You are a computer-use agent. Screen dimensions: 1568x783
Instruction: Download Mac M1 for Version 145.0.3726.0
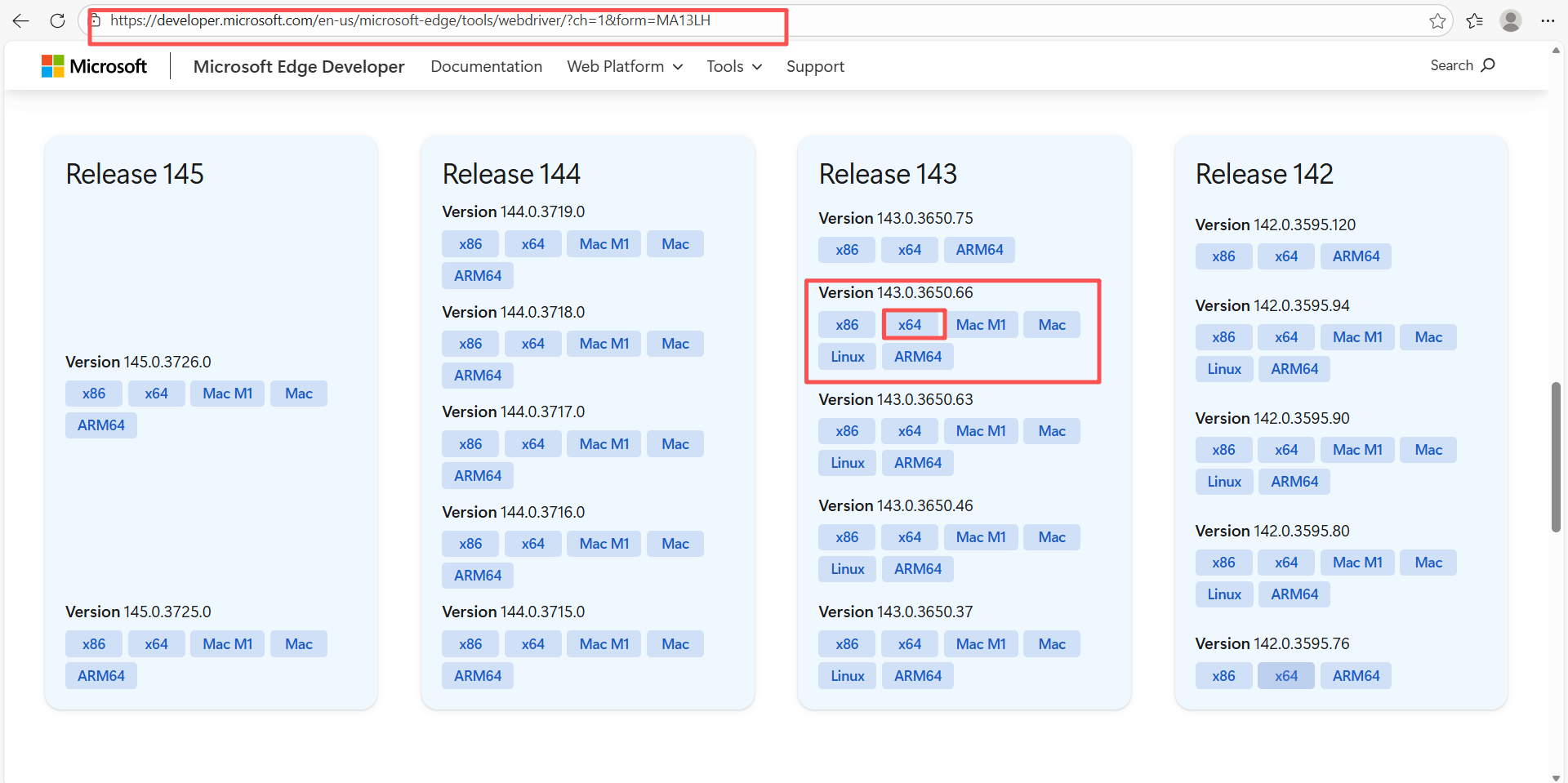tap(228, 394)
